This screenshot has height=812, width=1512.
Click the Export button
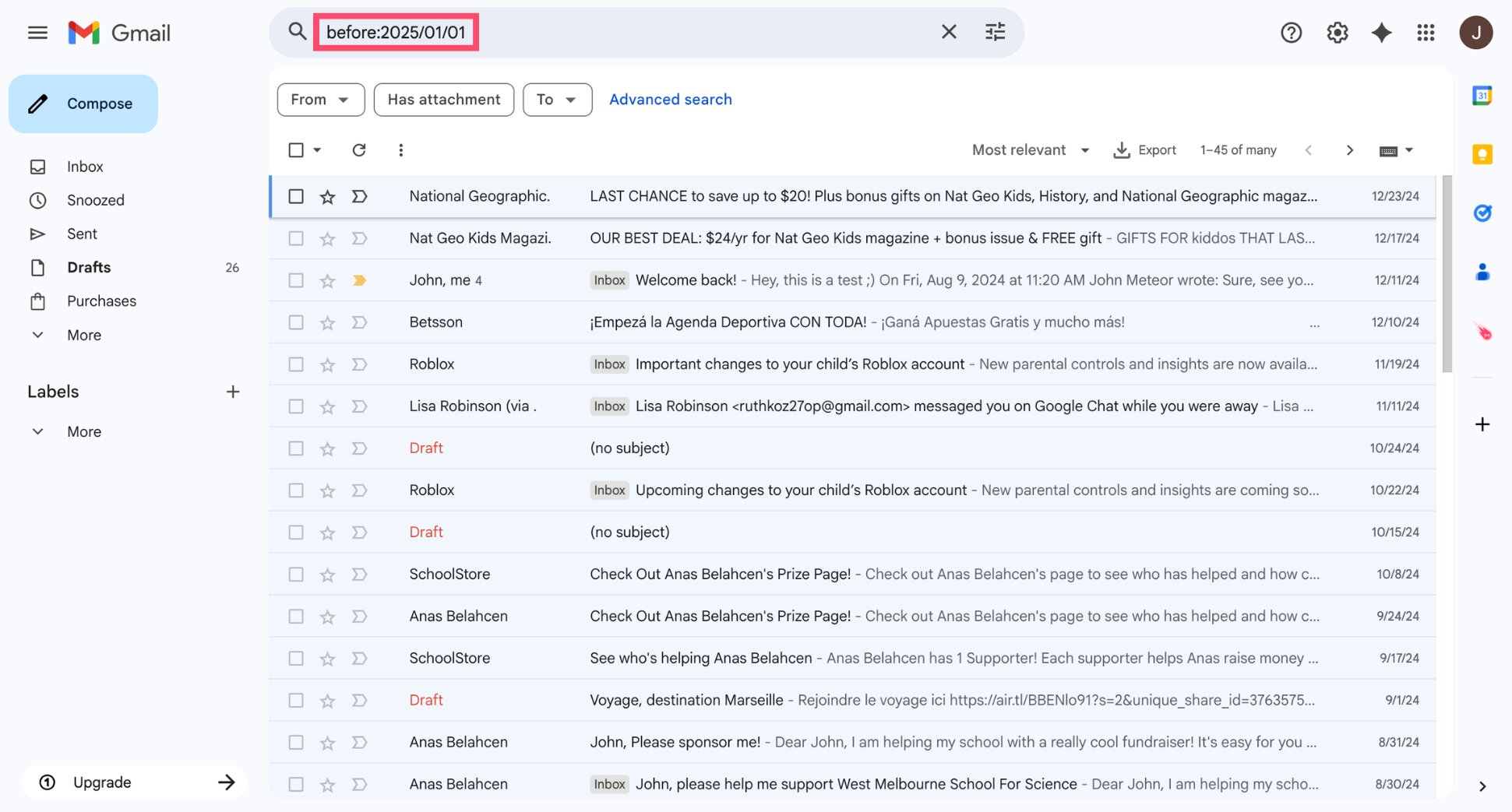[x=1144, y=149]
